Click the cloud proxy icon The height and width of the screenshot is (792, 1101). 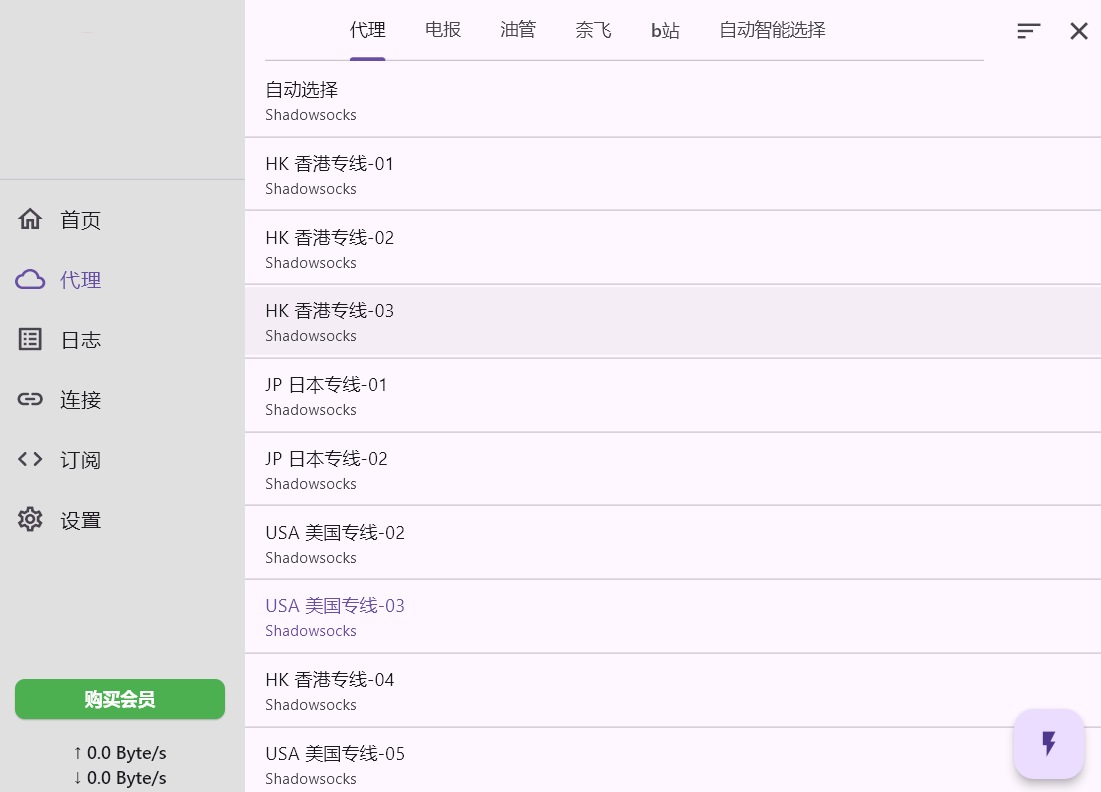click(30, 280)
